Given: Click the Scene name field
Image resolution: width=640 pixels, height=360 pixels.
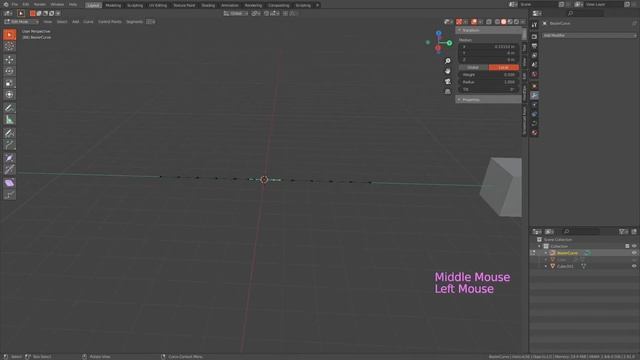Looking at the screenshot, I should click(x=538, y=4).
